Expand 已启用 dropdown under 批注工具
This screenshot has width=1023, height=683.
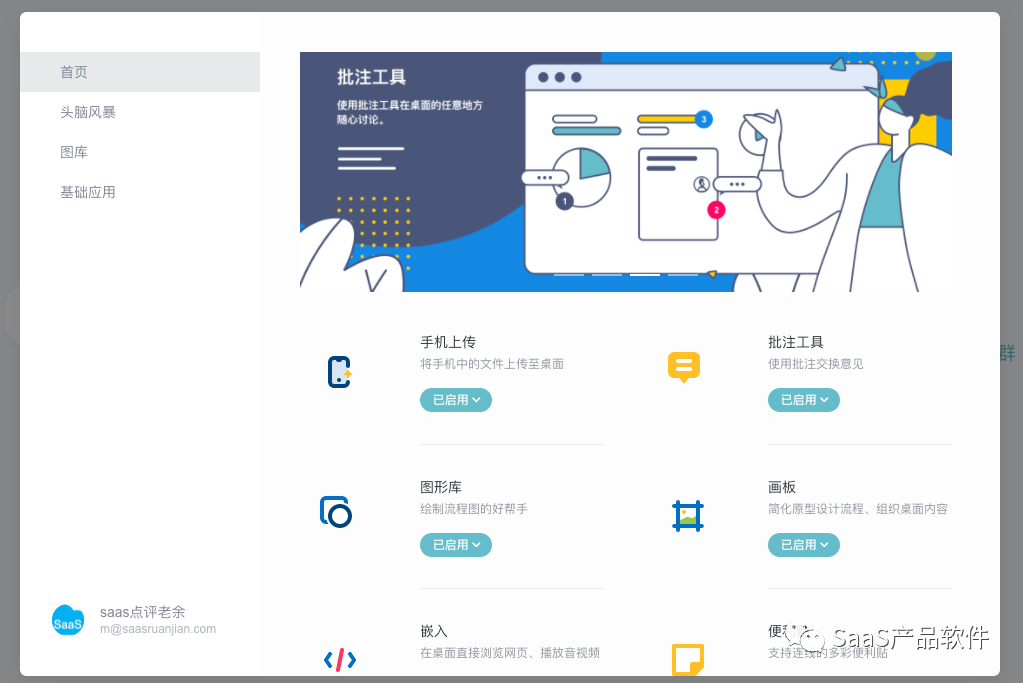(803, 400)
